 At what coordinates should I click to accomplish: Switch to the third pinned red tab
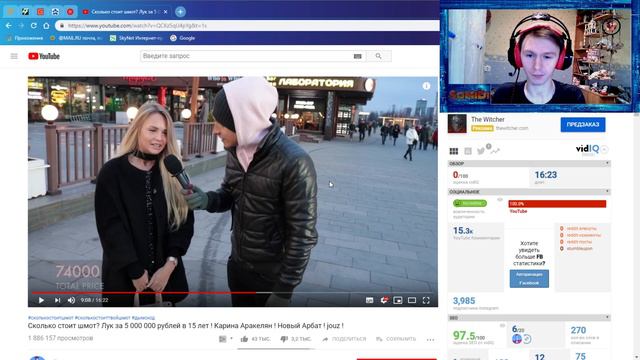click(40, 11)
